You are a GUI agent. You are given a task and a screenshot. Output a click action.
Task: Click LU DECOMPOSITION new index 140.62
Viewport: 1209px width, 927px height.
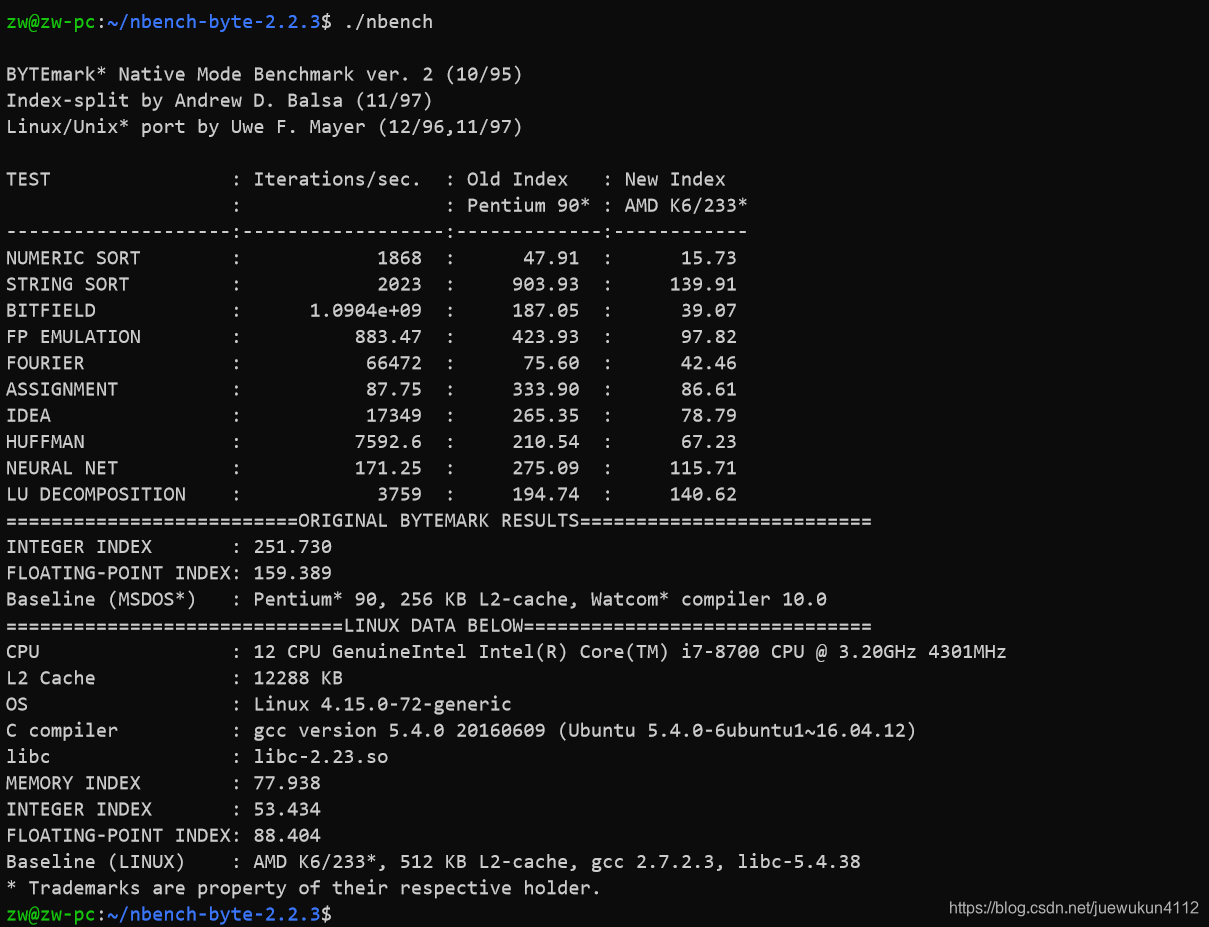tap(703, 494)
